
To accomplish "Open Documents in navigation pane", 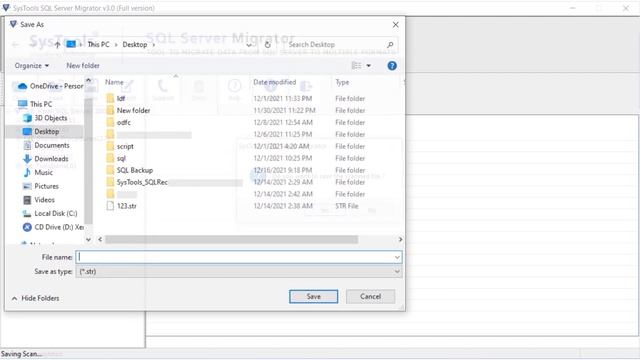I will click(x=46, y=145).
